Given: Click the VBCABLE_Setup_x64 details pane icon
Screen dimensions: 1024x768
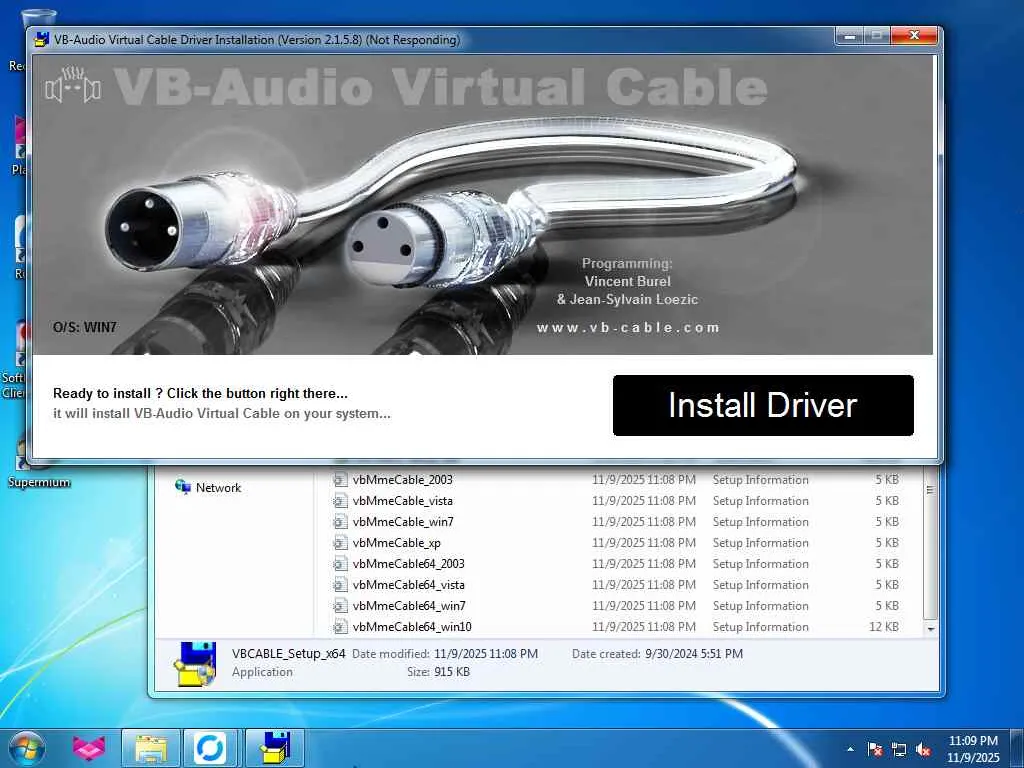Looking at the screenshot, I should pyautogui.click(x=195, y=663).
